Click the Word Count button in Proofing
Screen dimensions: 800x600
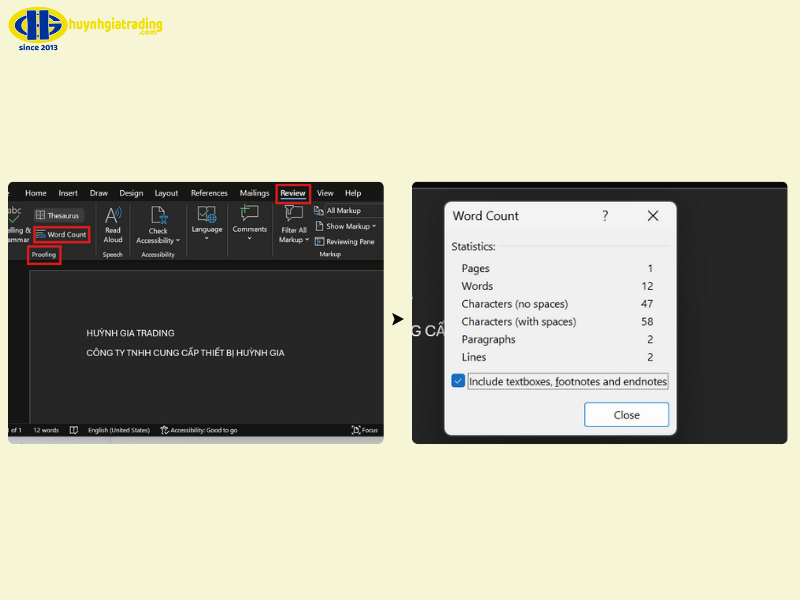tap(61, 234)
